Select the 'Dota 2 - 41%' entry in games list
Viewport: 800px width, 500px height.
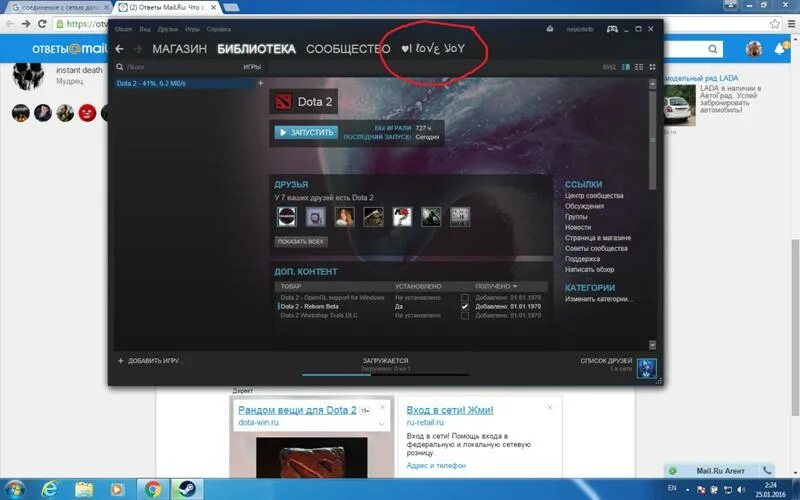[x=185, y=83]
